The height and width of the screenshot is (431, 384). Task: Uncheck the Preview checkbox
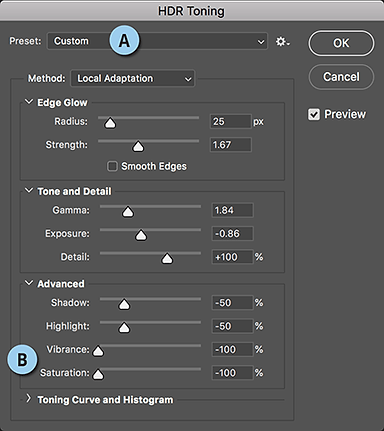[x=314, y=114]
